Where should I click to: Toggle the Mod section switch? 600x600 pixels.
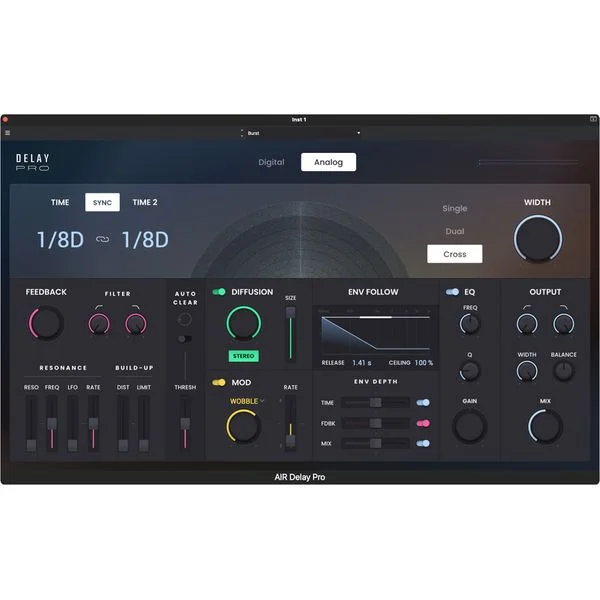[x=219, y=382]
